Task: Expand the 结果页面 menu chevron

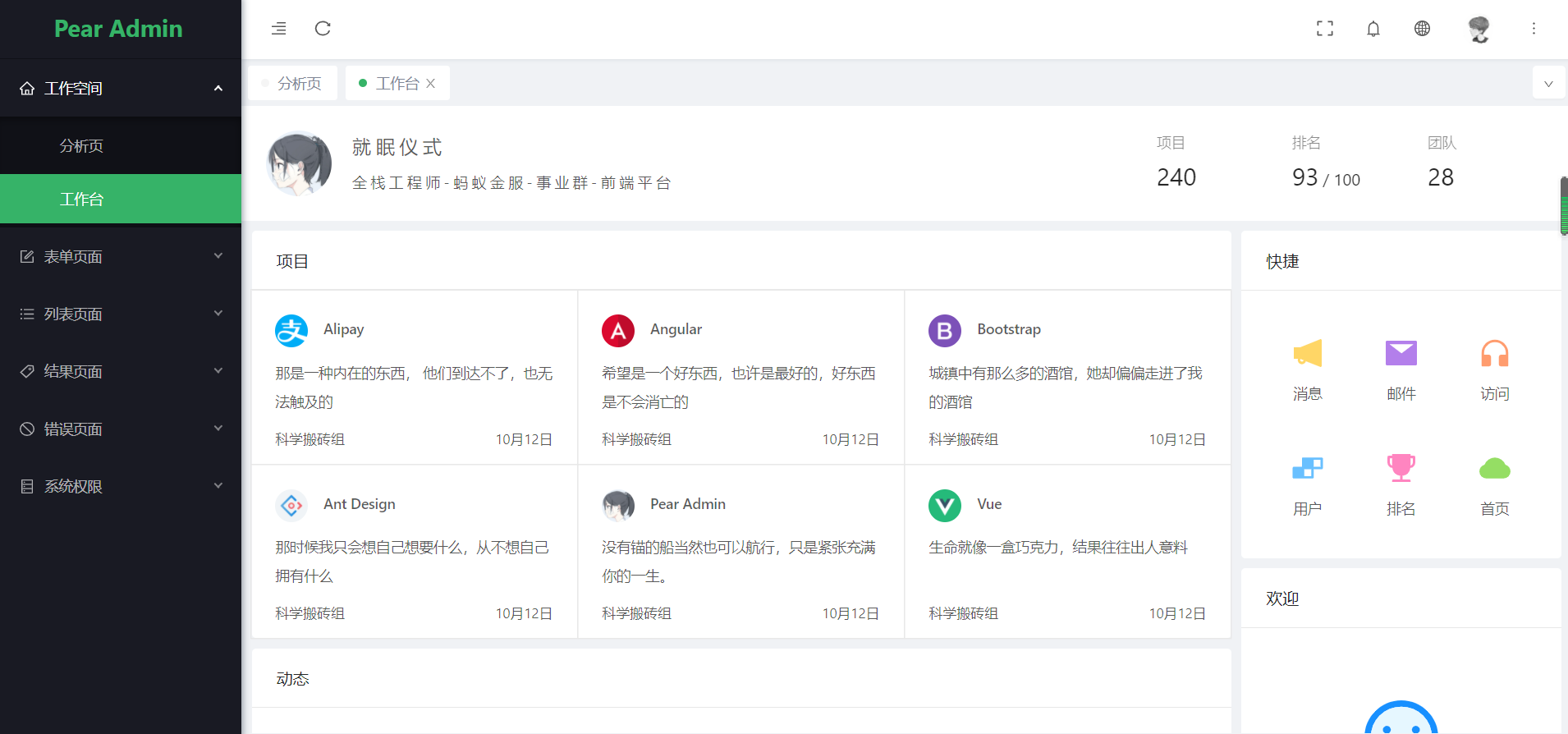Action: [218, 371]
